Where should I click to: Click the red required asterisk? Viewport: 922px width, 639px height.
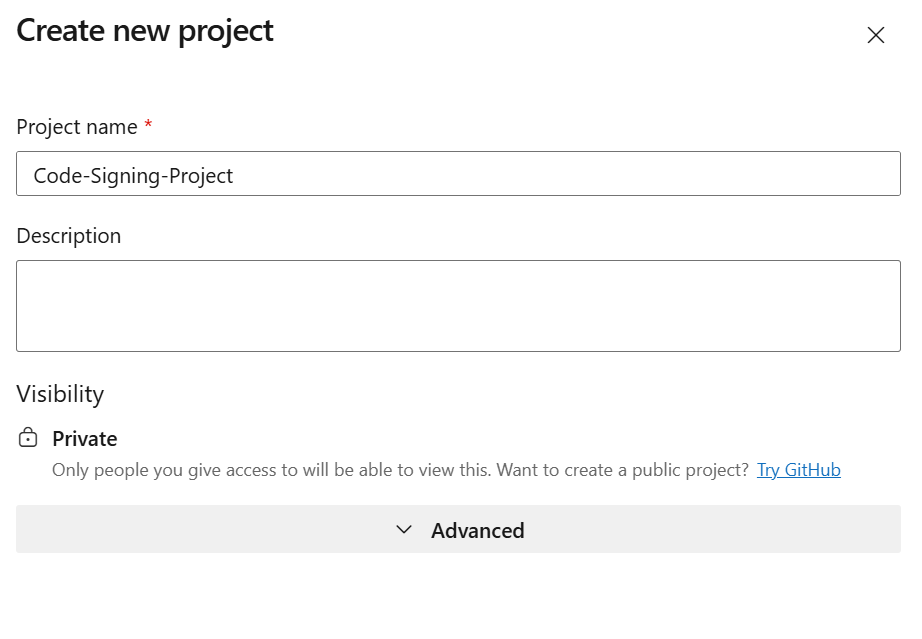(149, 126)
